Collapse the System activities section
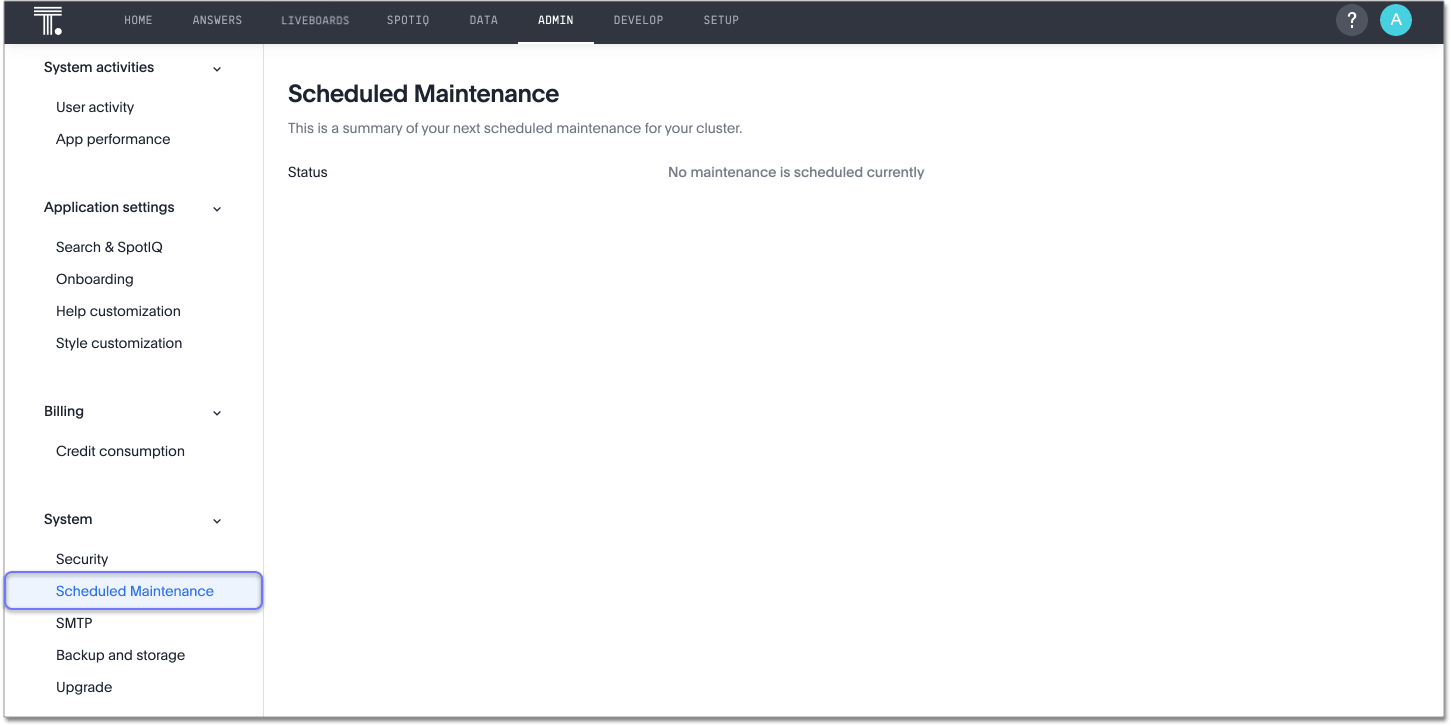This screenshot has width=1451, height=726. (217, 69)
